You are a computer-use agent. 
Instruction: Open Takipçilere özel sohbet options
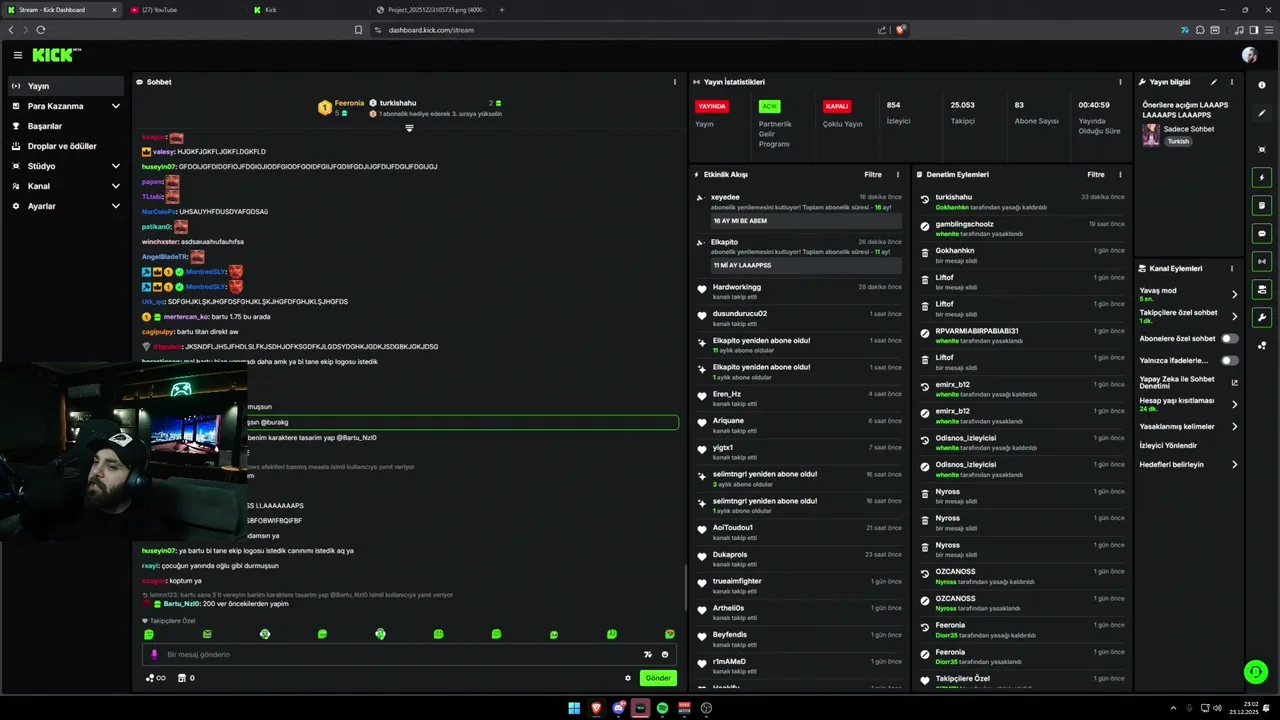click(1189, 316)
